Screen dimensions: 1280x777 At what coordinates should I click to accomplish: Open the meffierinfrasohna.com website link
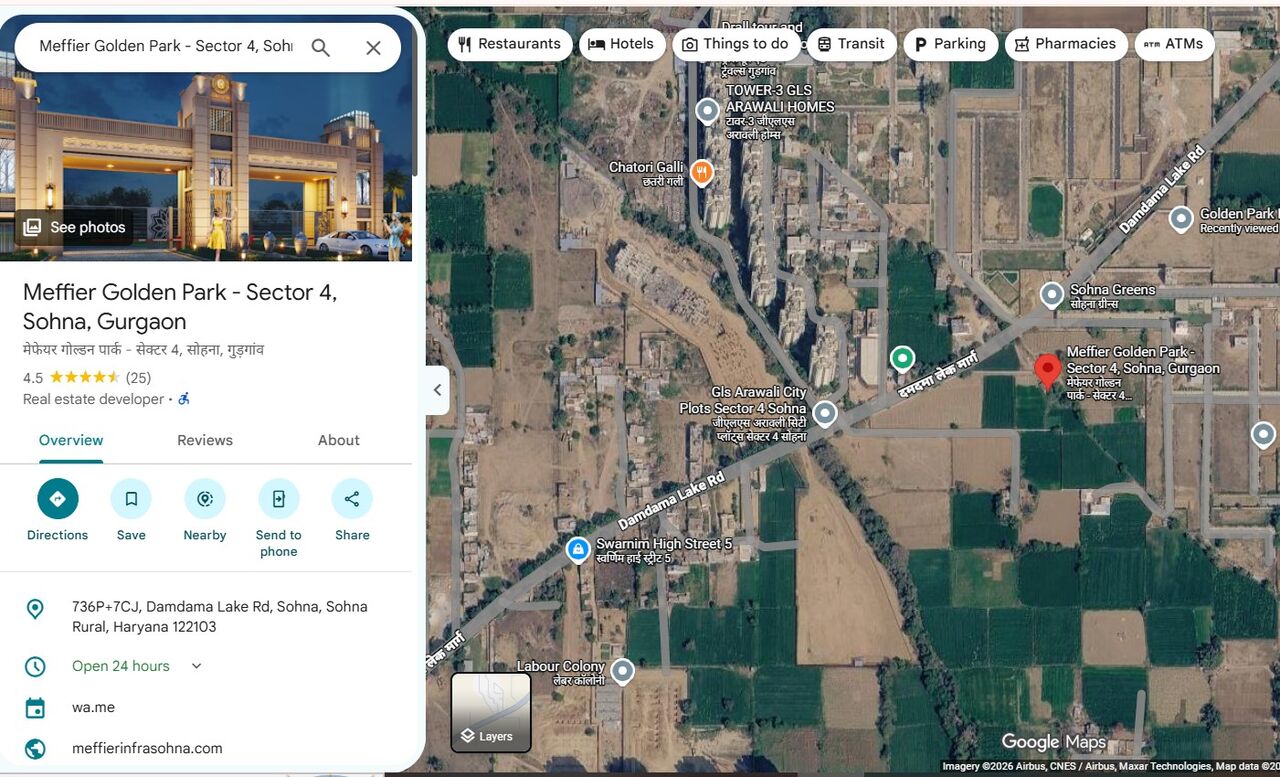tap(147, 748)
